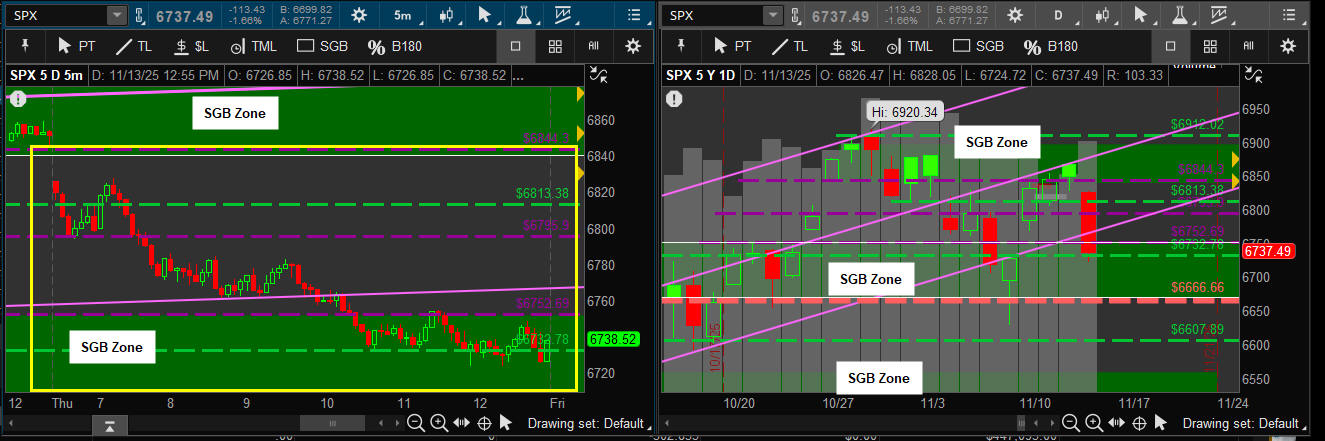Open chart style candlestick menu in left chart
Image resolution: width=1325 pixels, height=441 pixels.
[x=446, y=15]
